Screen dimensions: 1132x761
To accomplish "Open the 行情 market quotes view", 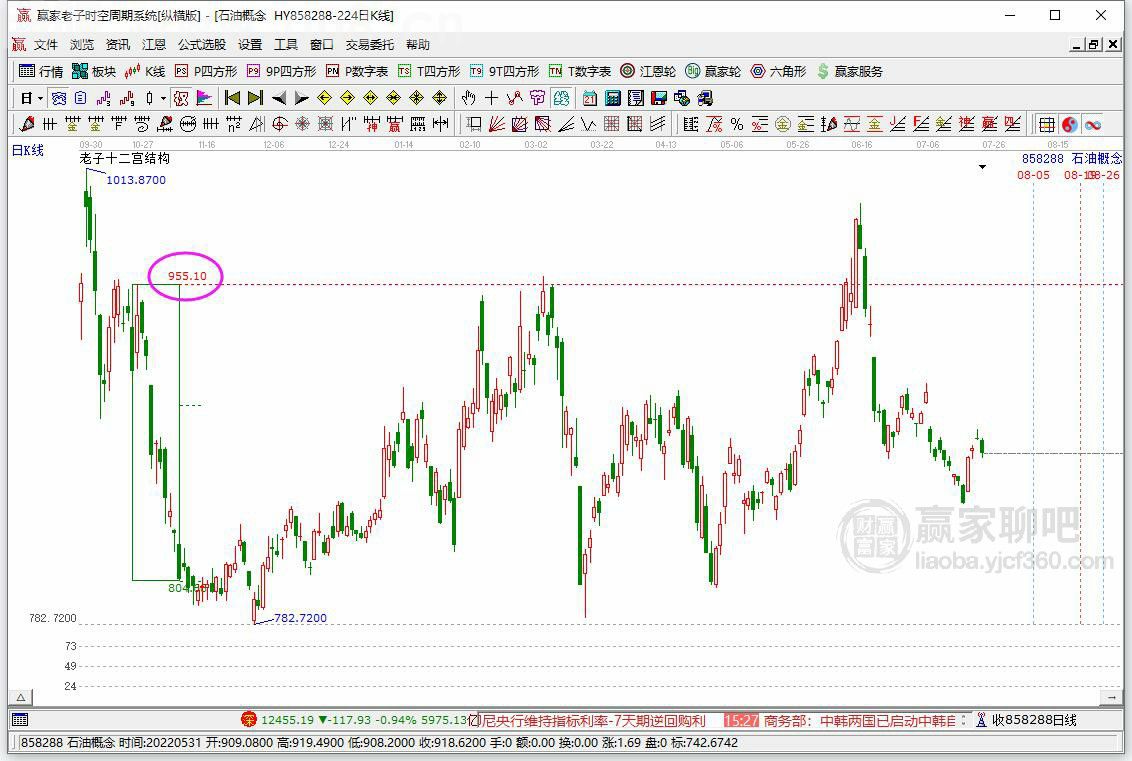I will pos(41,71).
